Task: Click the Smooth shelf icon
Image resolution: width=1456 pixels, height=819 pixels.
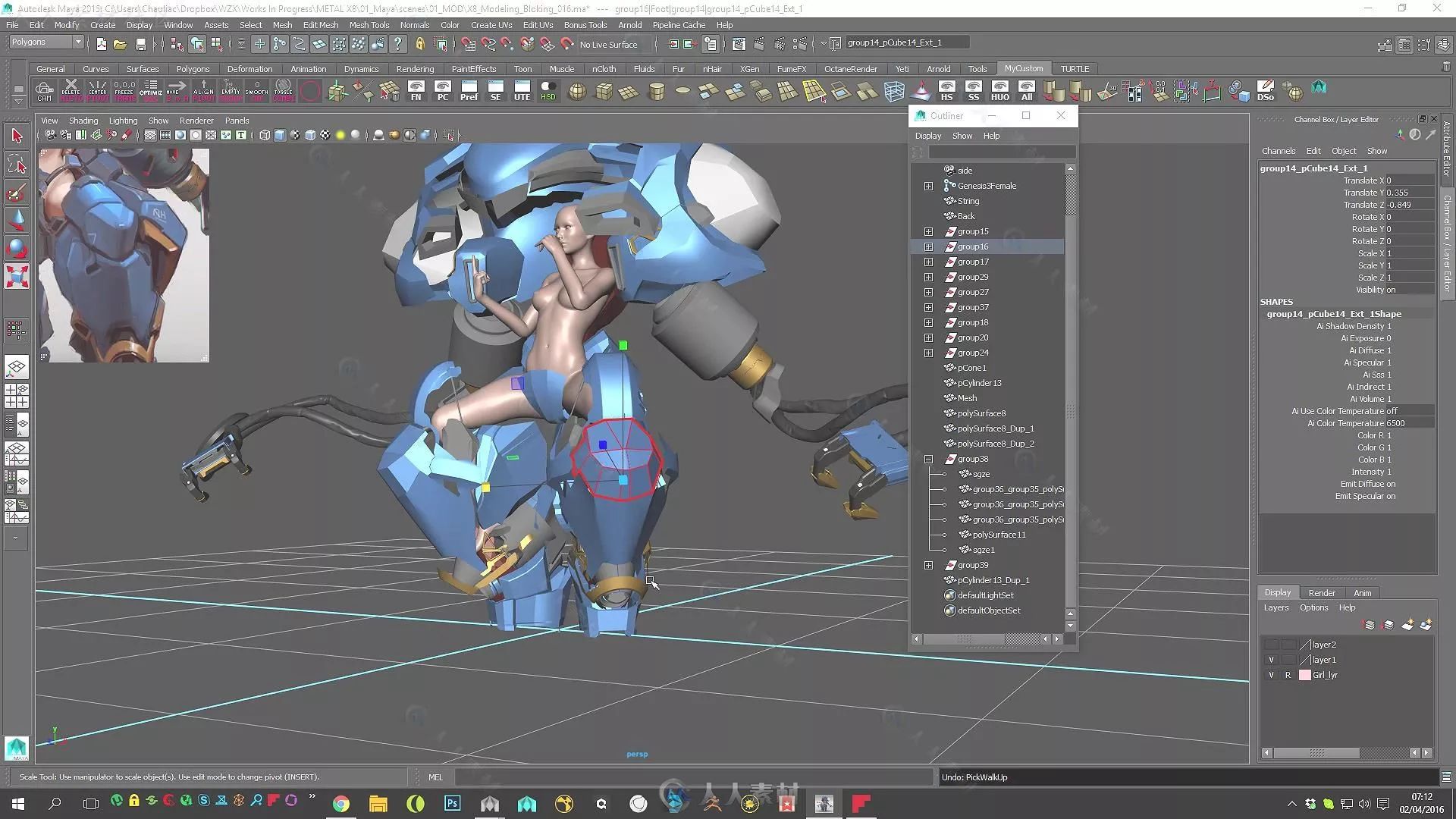Action: coord(256,91)
